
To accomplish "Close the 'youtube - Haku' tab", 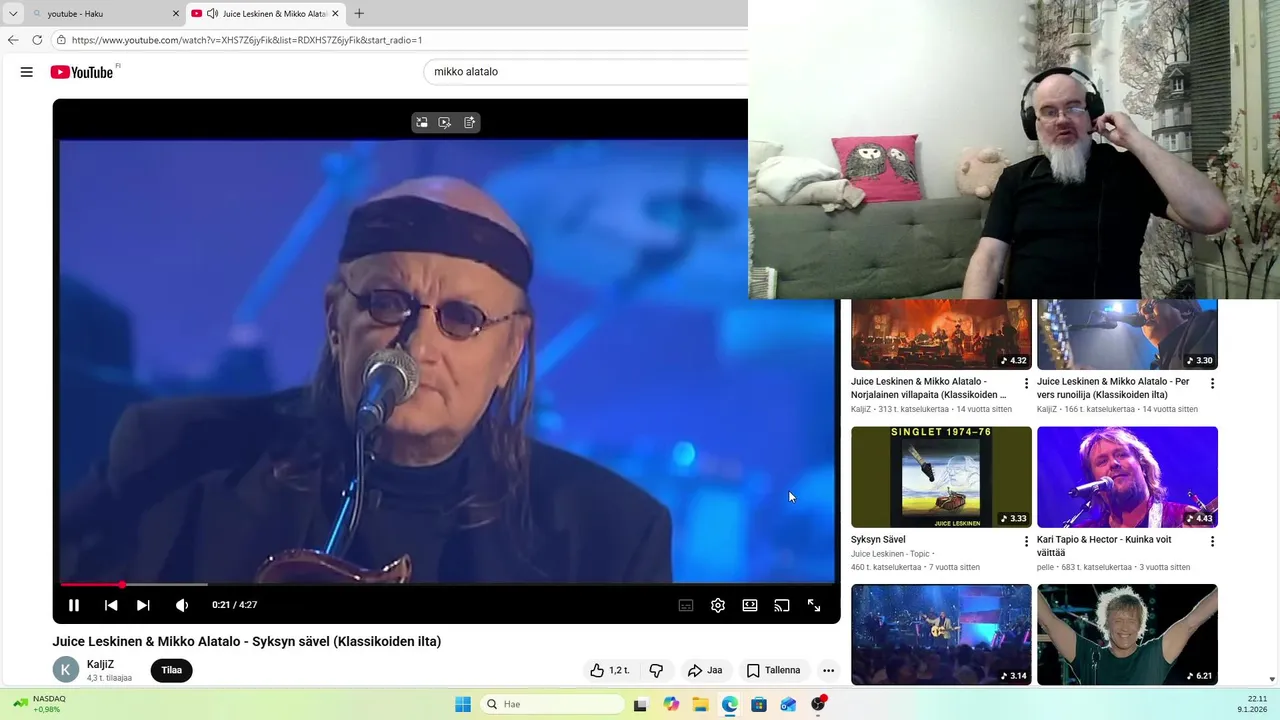I will pos(176,14).
